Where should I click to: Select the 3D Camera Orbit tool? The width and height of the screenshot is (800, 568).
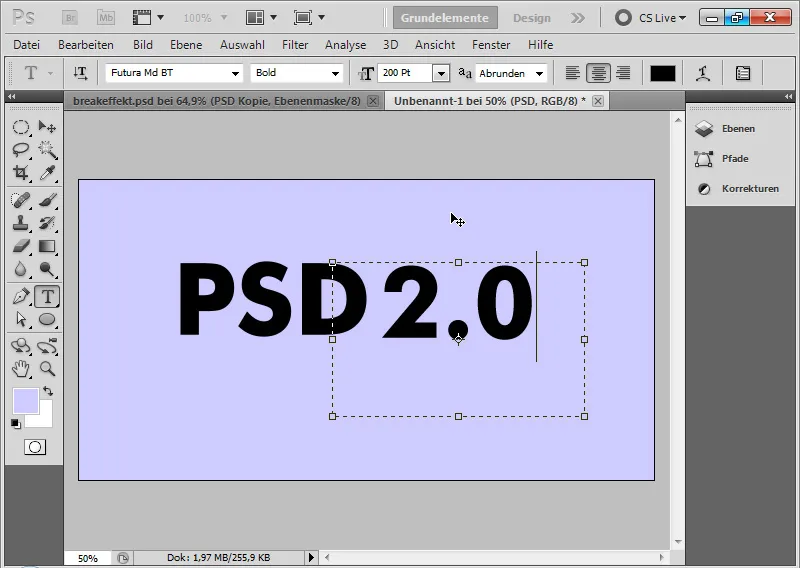pyautogui.click(x=47, y=346)
